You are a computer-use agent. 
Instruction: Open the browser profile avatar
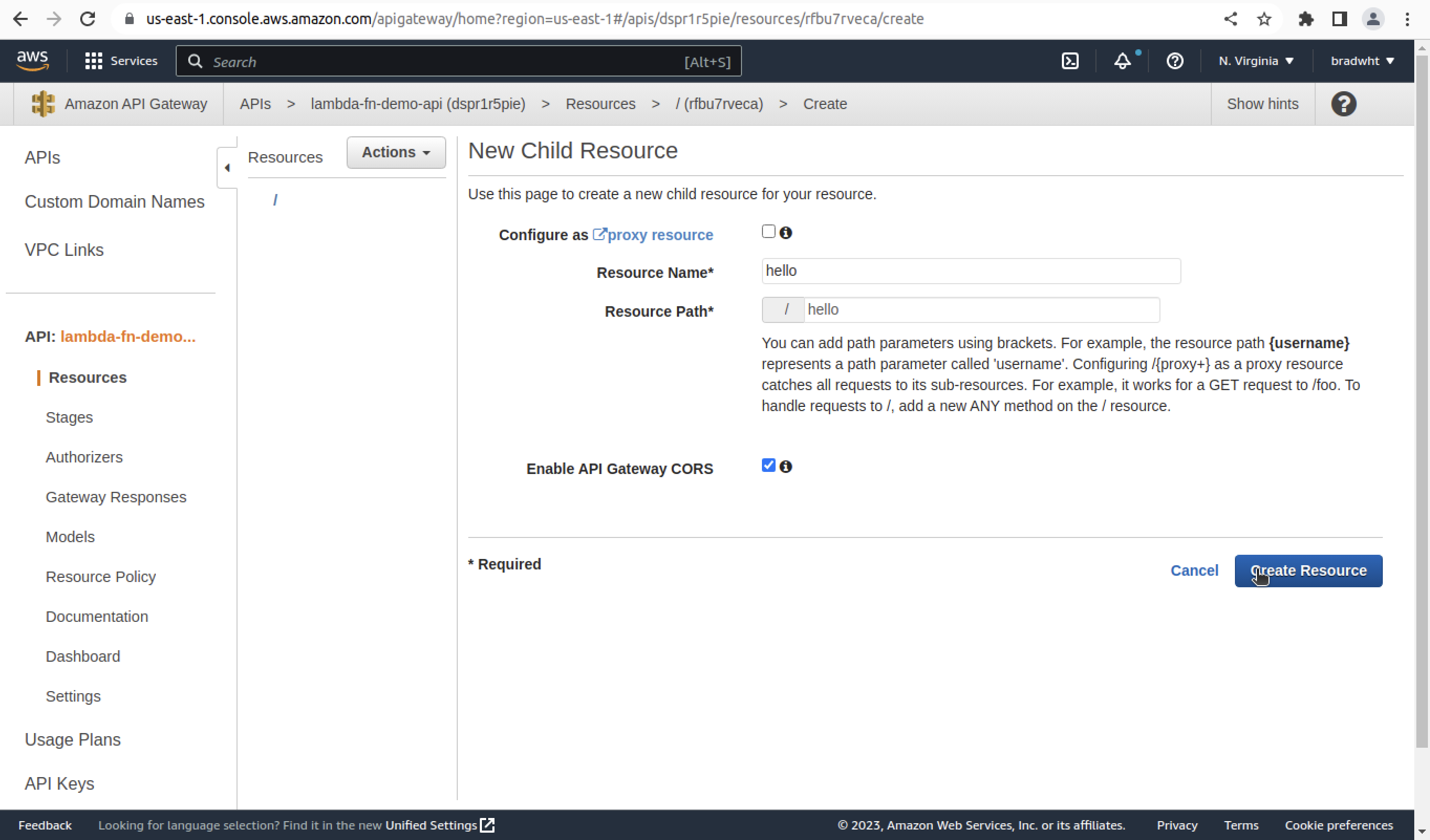tap(1373, 19)
